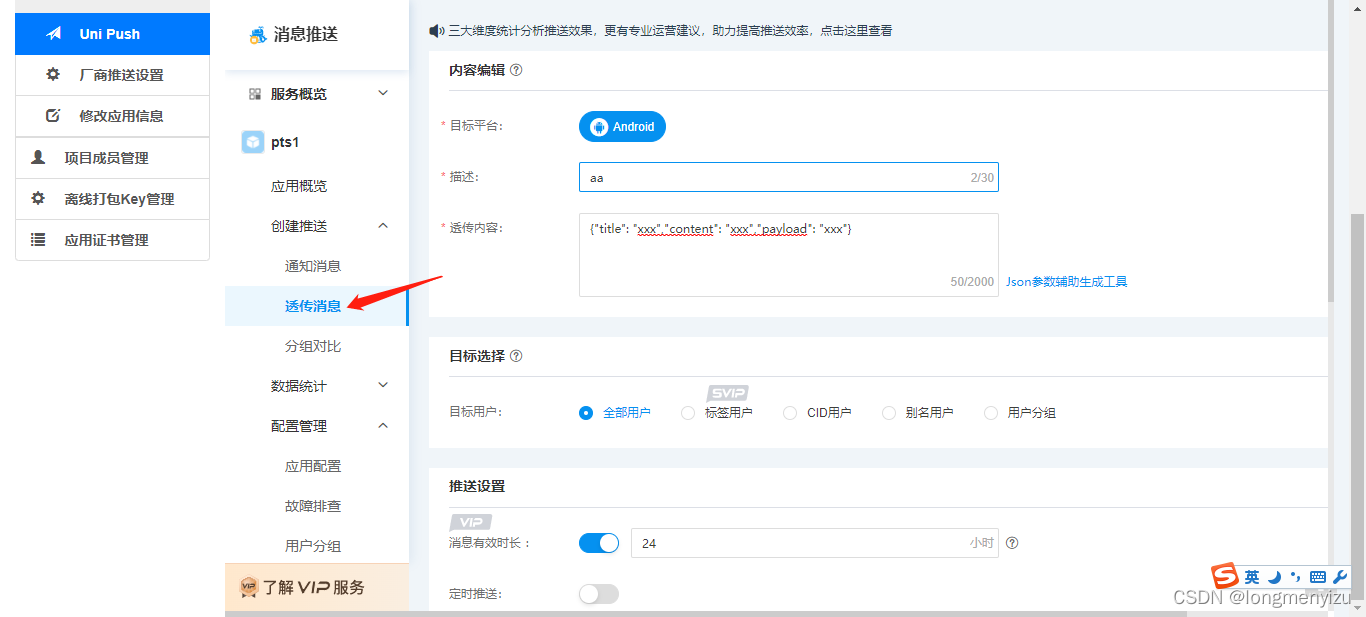This screenshot has height=617, width=1366.
Task: Expand the 服务概览 dropdown
Action: click(x=383, y=93)
